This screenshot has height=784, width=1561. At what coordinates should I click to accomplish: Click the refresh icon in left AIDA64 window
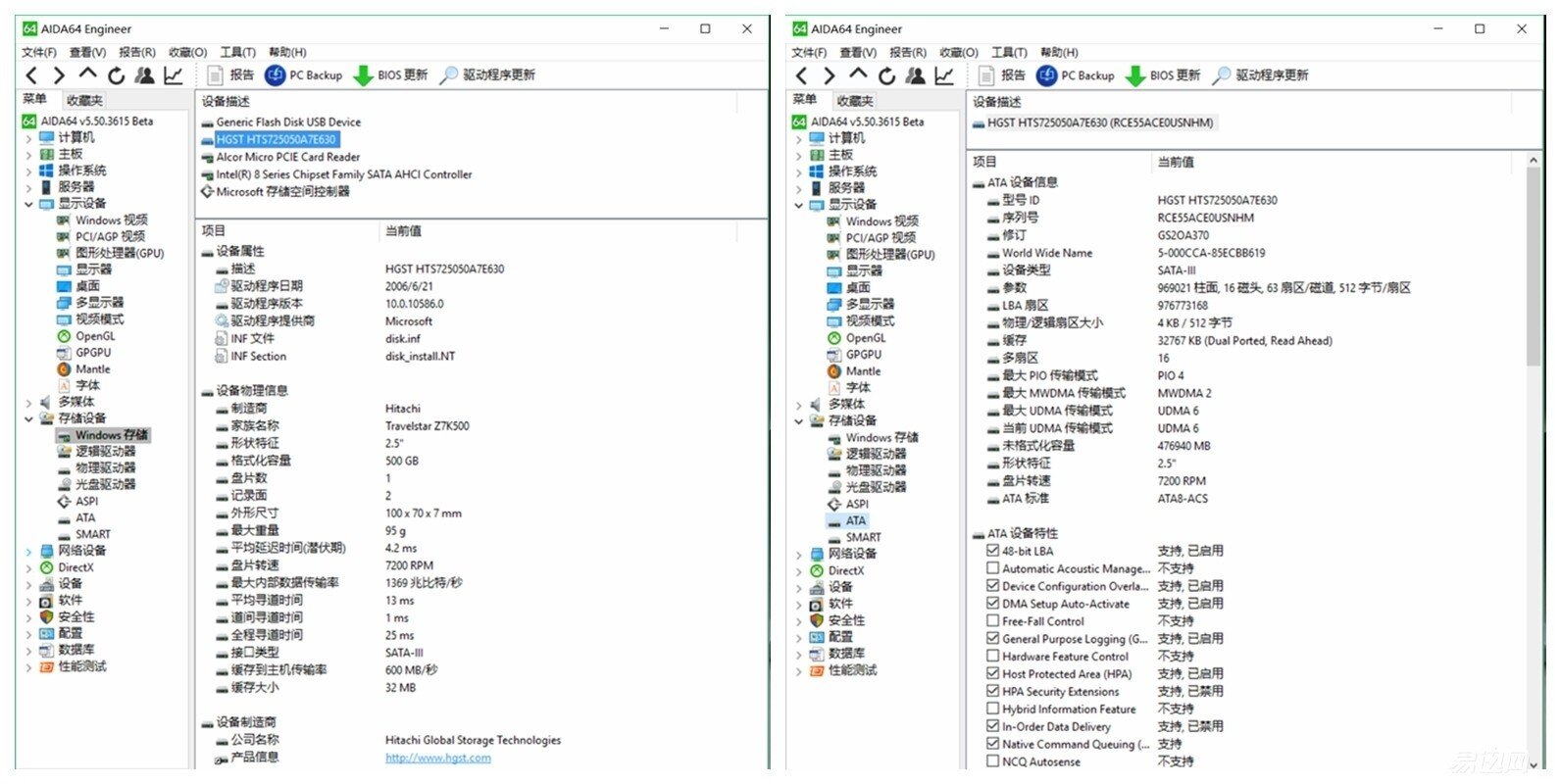[117, 75]
